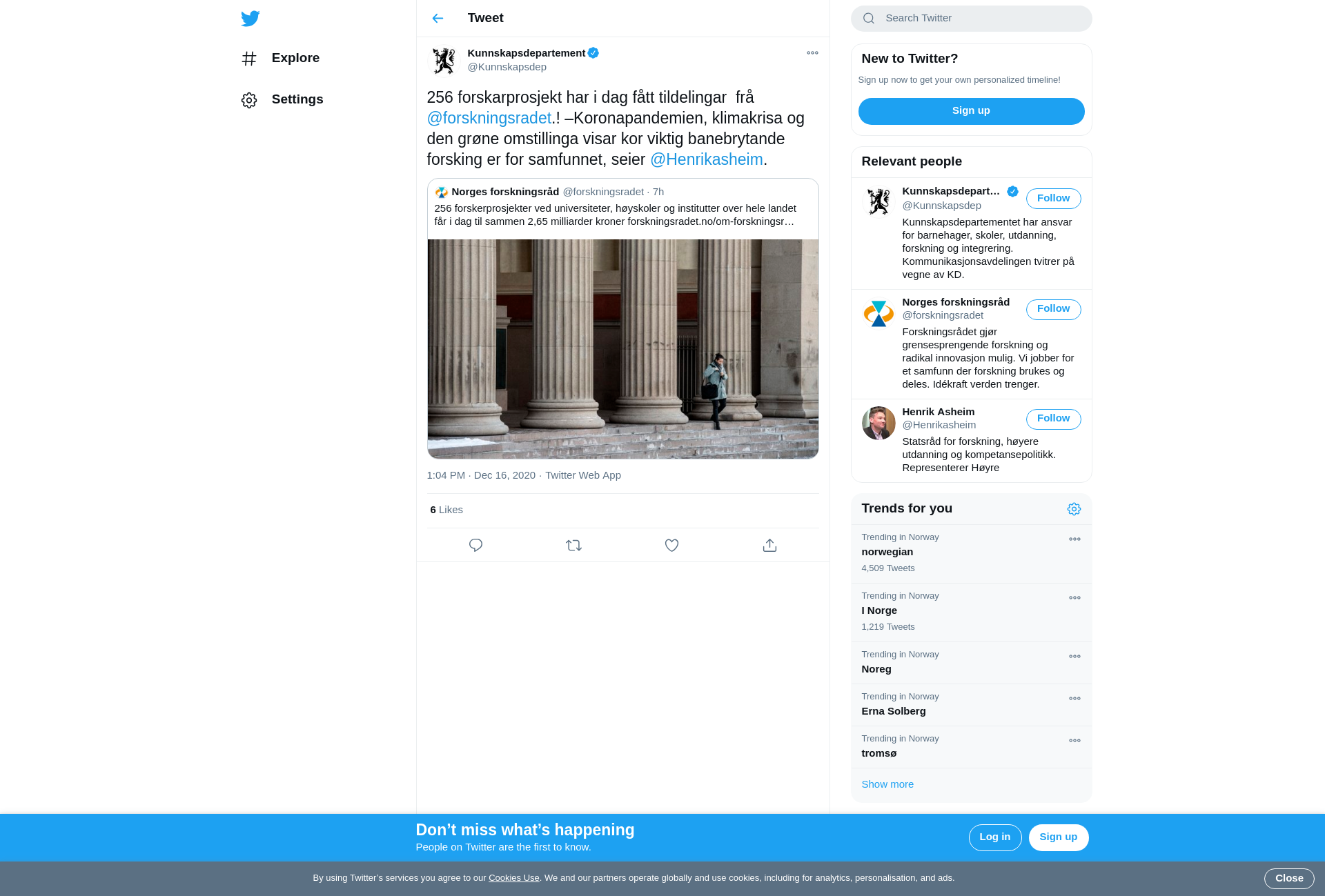Reply to the tweet via comment icon

[475, 546]
